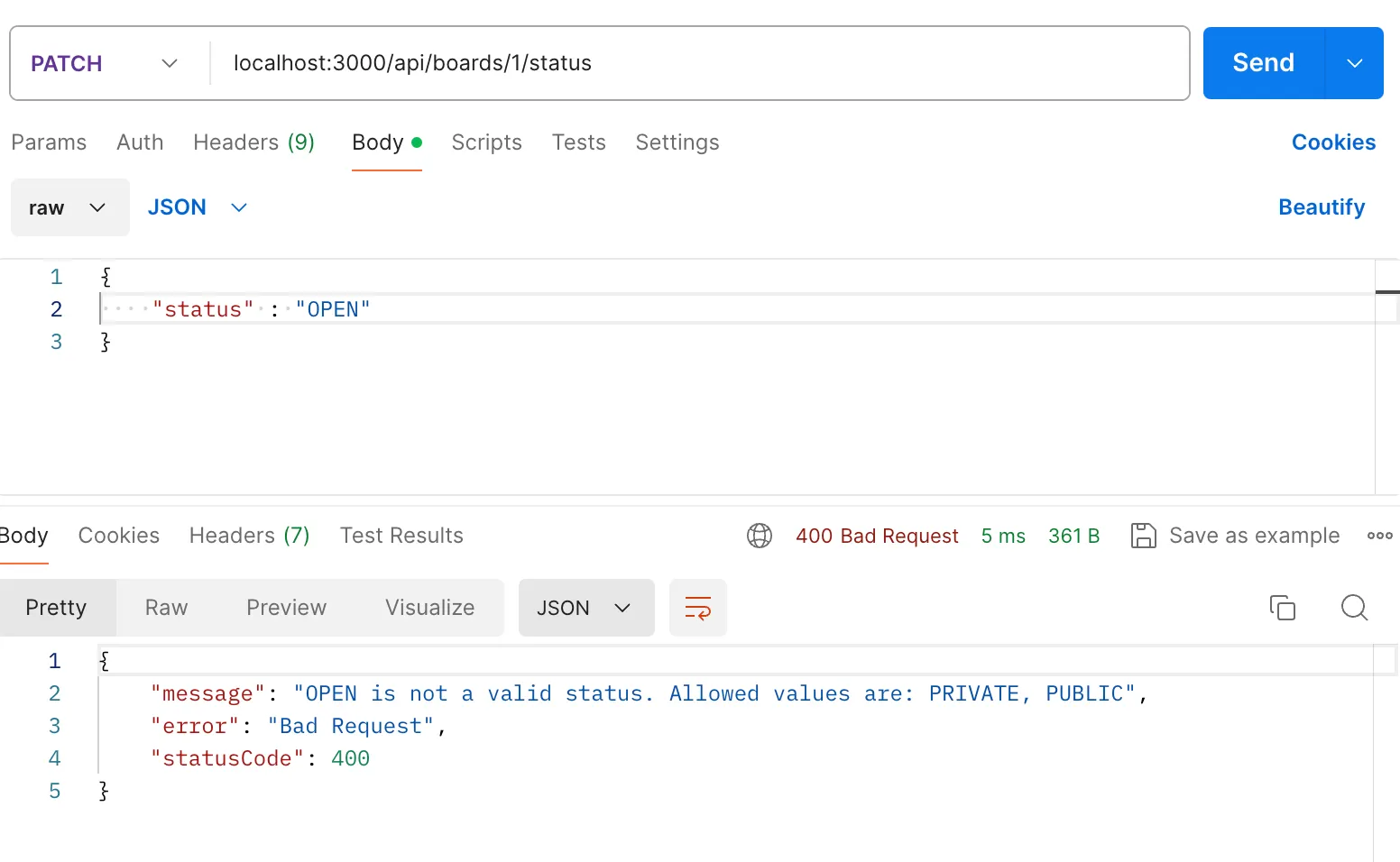The width and height of the screenshot is (1400, 862).
Task: Open the response Headers (7) tab
Action: (250, 536)
